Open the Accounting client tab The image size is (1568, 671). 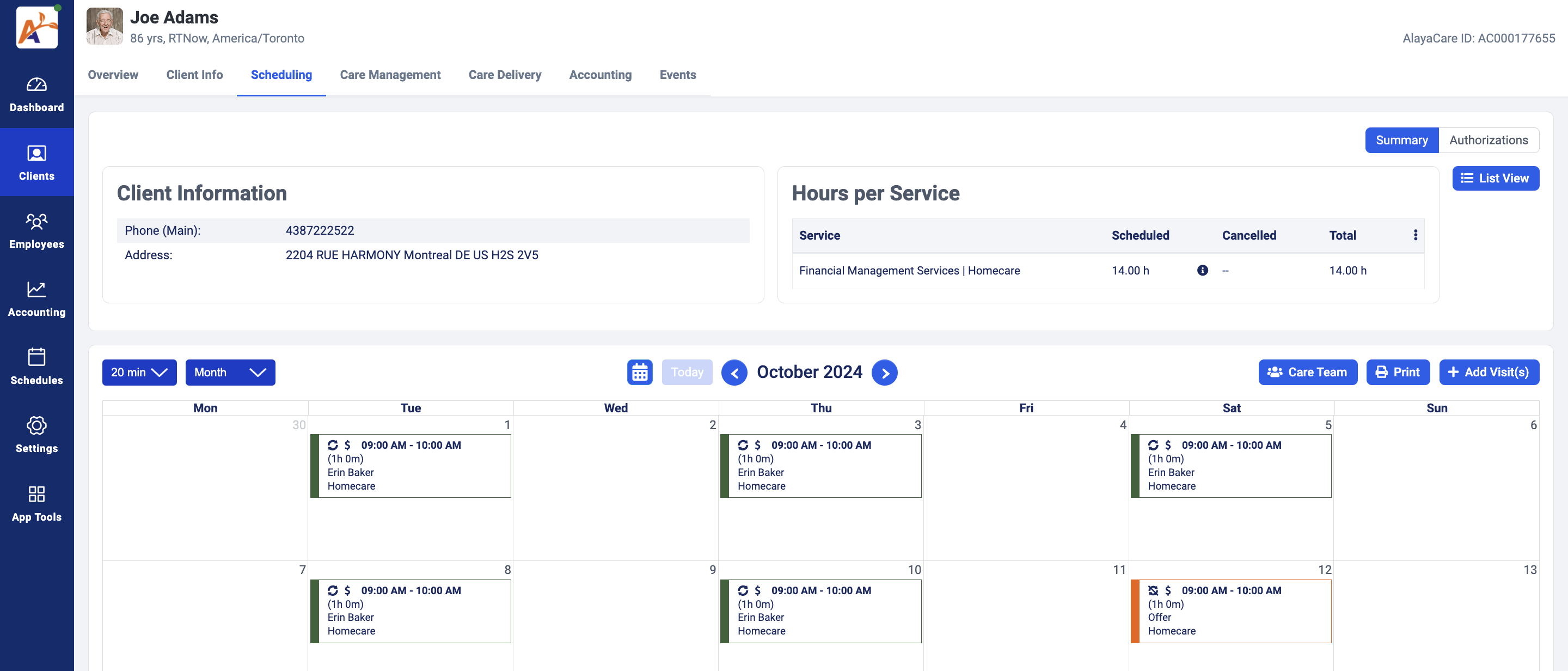click(x=599, y=75)
